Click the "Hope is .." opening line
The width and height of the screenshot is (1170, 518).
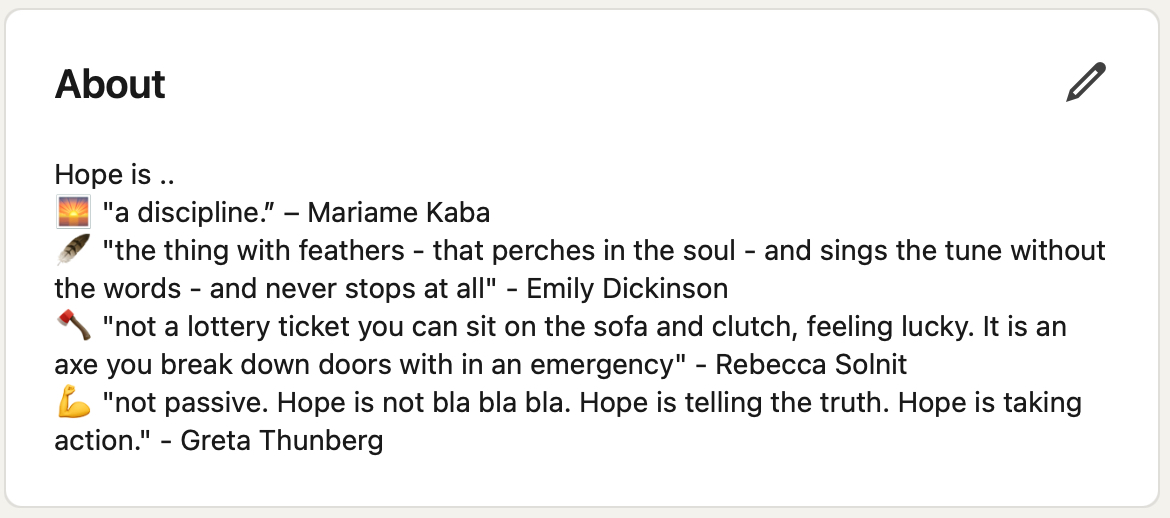click(115, 175)
